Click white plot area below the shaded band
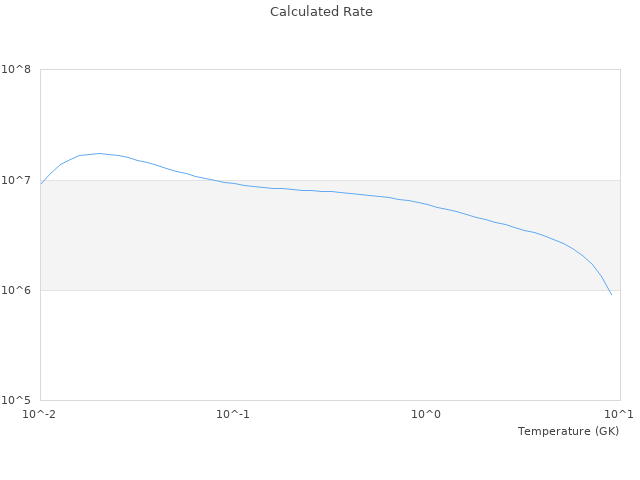The height and width of the screenshot is (480, 640). pos(300,350)
